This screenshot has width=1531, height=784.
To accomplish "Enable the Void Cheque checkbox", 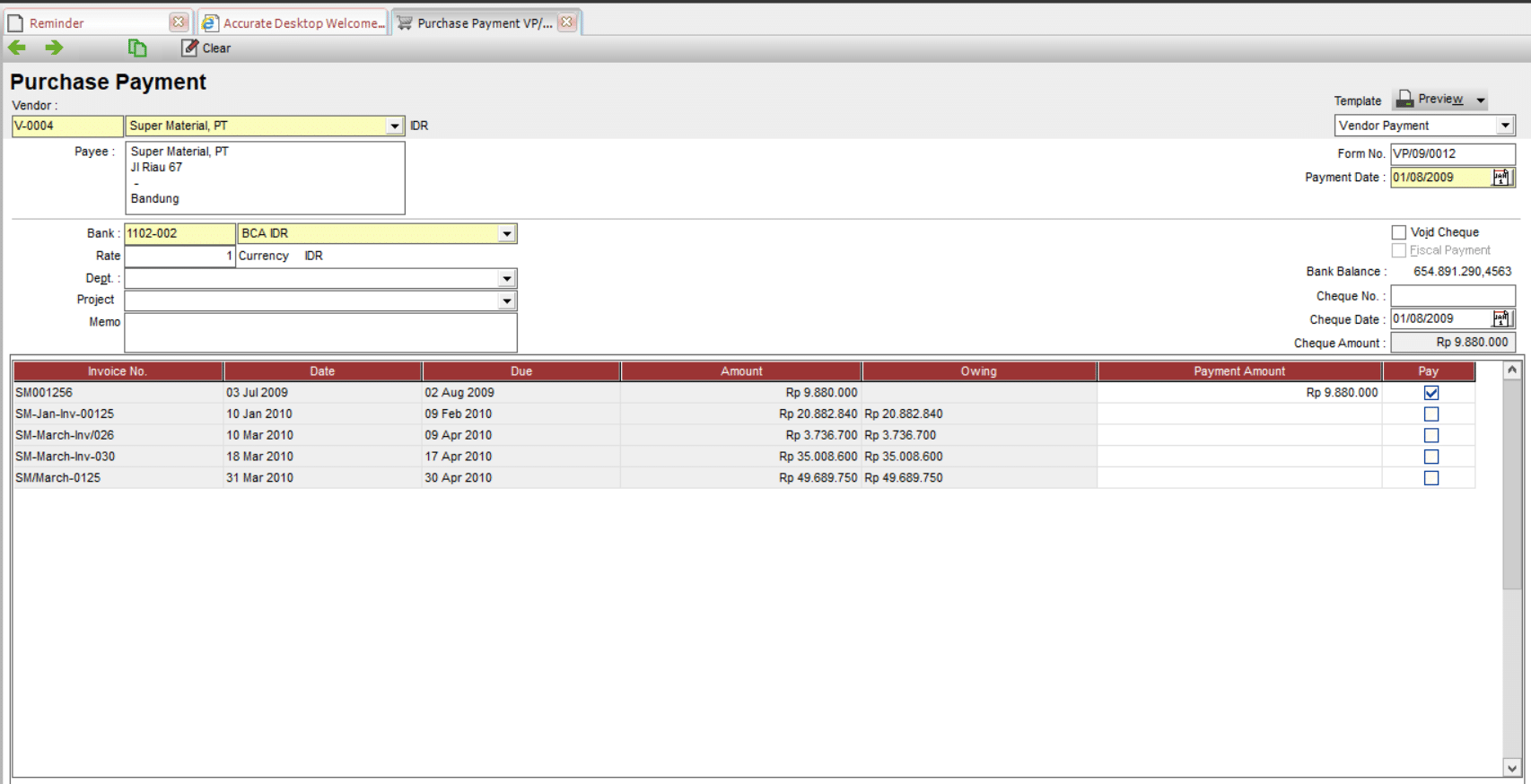I will (1398, 232).
